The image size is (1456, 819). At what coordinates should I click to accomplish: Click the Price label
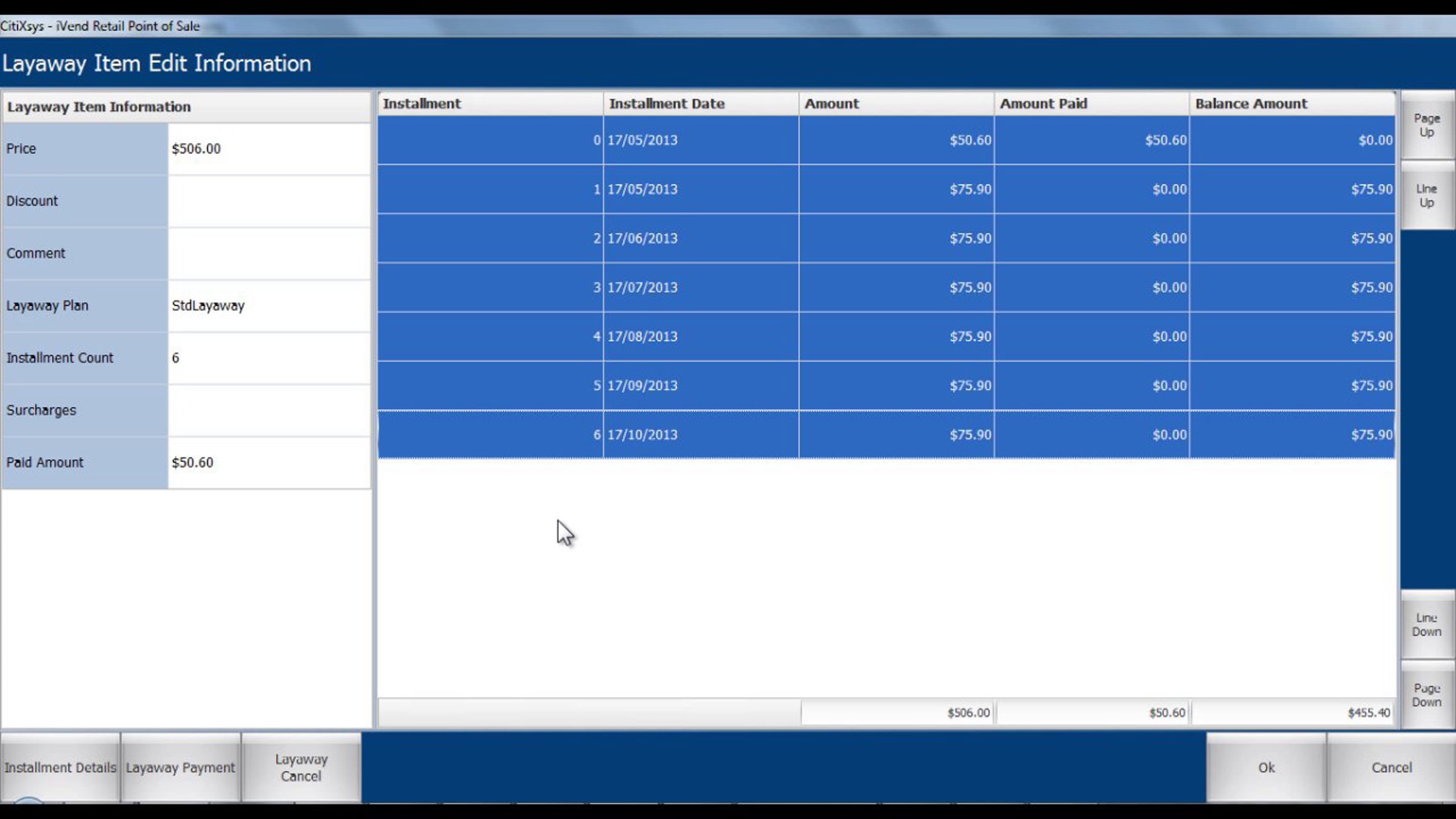pos(21,149)
